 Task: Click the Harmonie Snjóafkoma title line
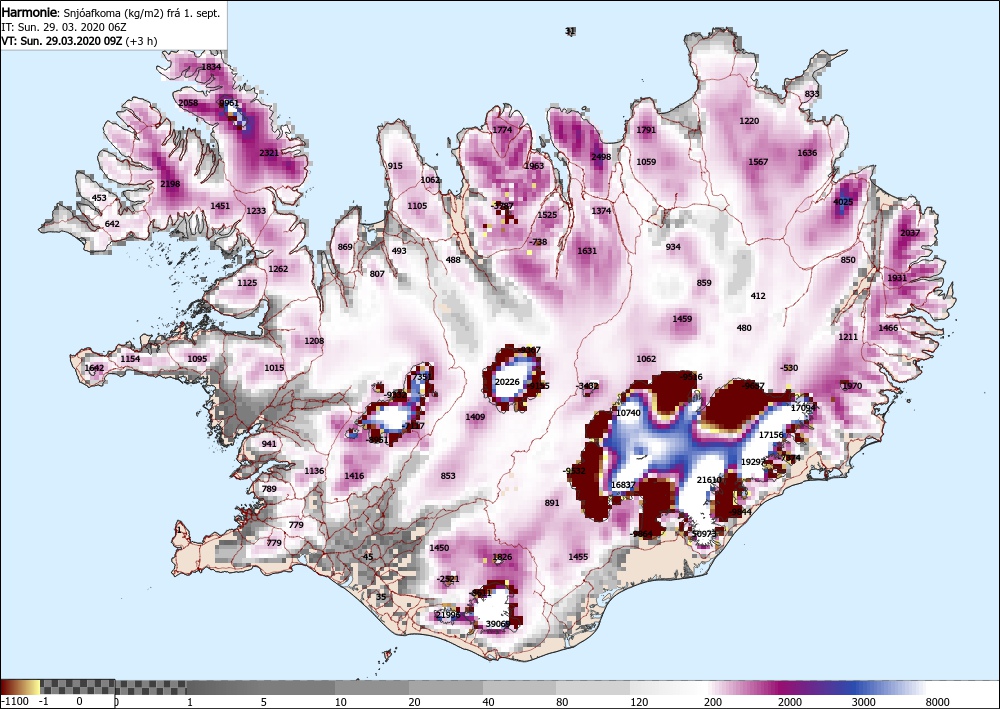coord(111,13)
